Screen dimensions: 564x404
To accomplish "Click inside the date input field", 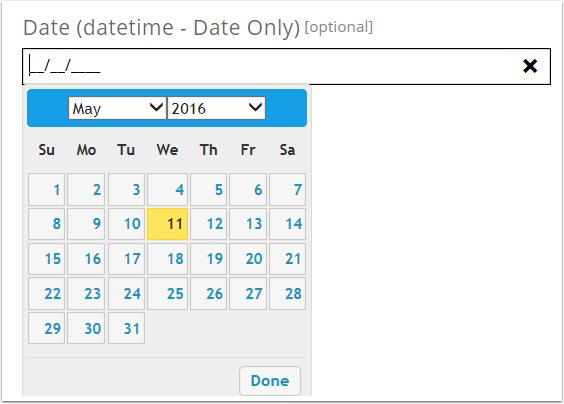I will coord(286,67).
